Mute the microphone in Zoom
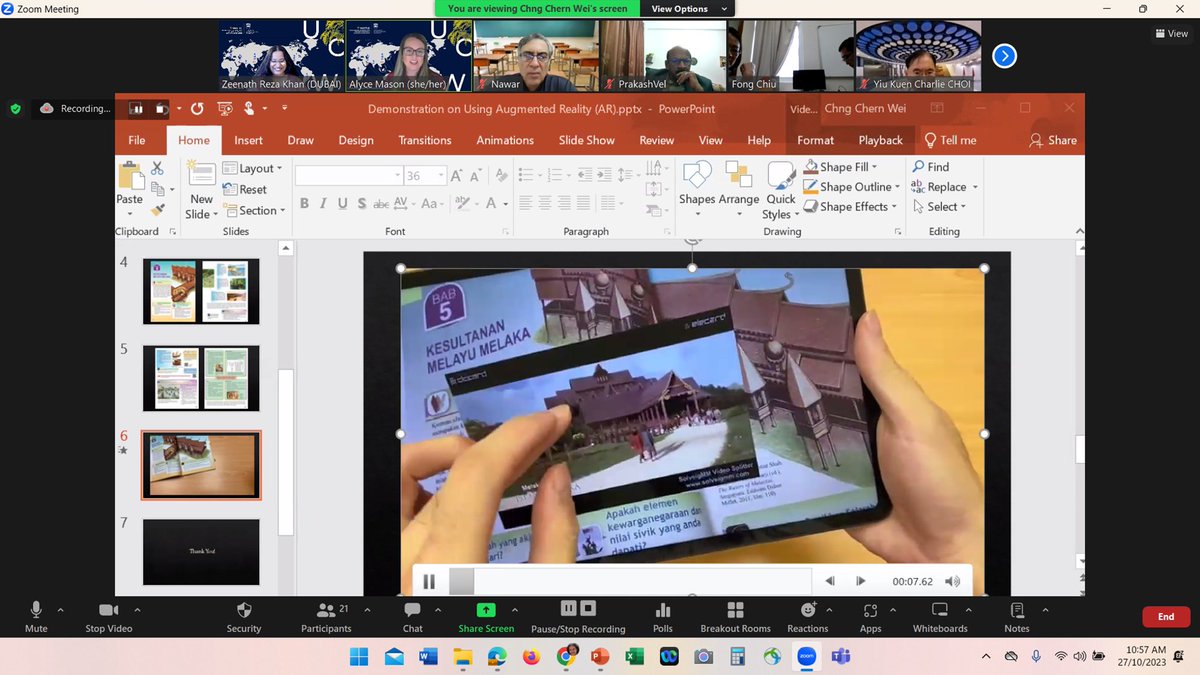Screen dimensions: 1200x675 tap(35, 610)
